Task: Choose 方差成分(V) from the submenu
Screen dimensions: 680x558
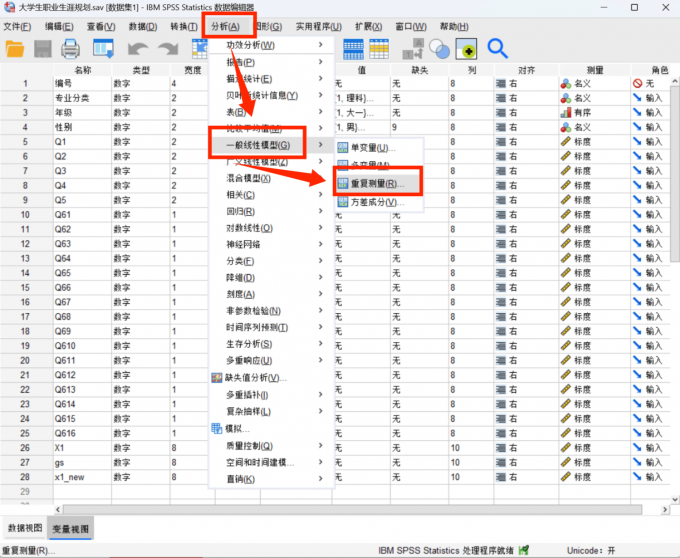Action: tap(373, 203)
